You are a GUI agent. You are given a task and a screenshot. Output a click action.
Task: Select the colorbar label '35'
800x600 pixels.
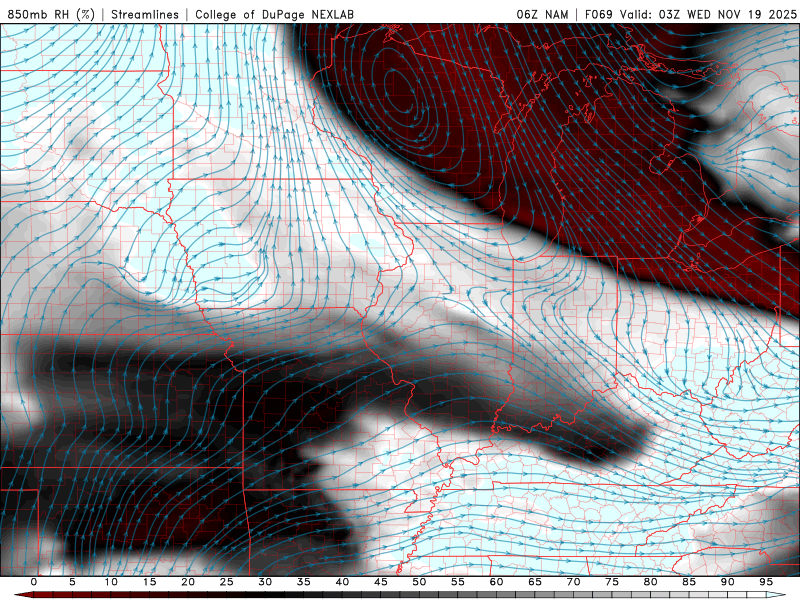304,582
